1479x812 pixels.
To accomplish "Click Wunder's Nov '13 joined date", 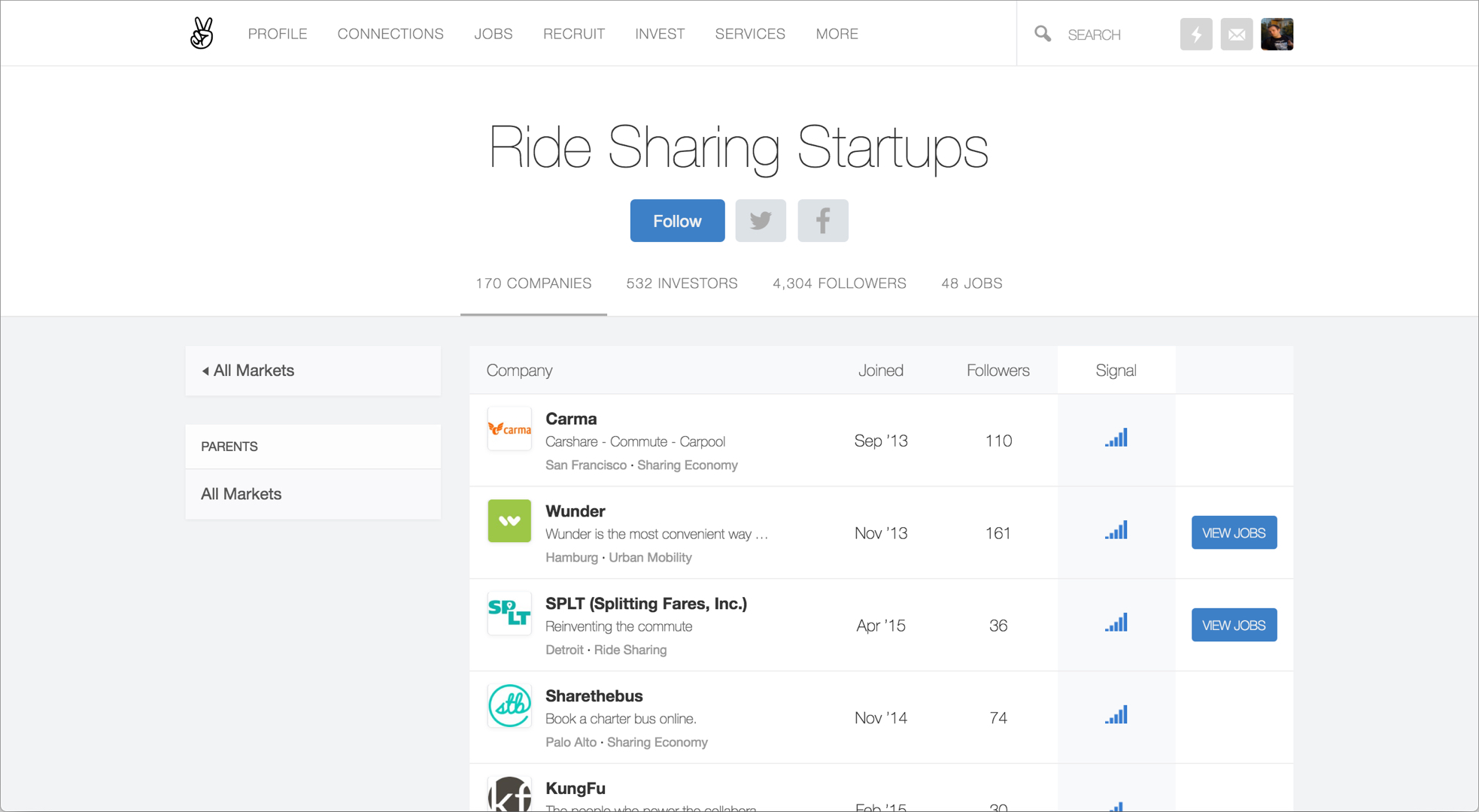I will (x=881, y=533).
